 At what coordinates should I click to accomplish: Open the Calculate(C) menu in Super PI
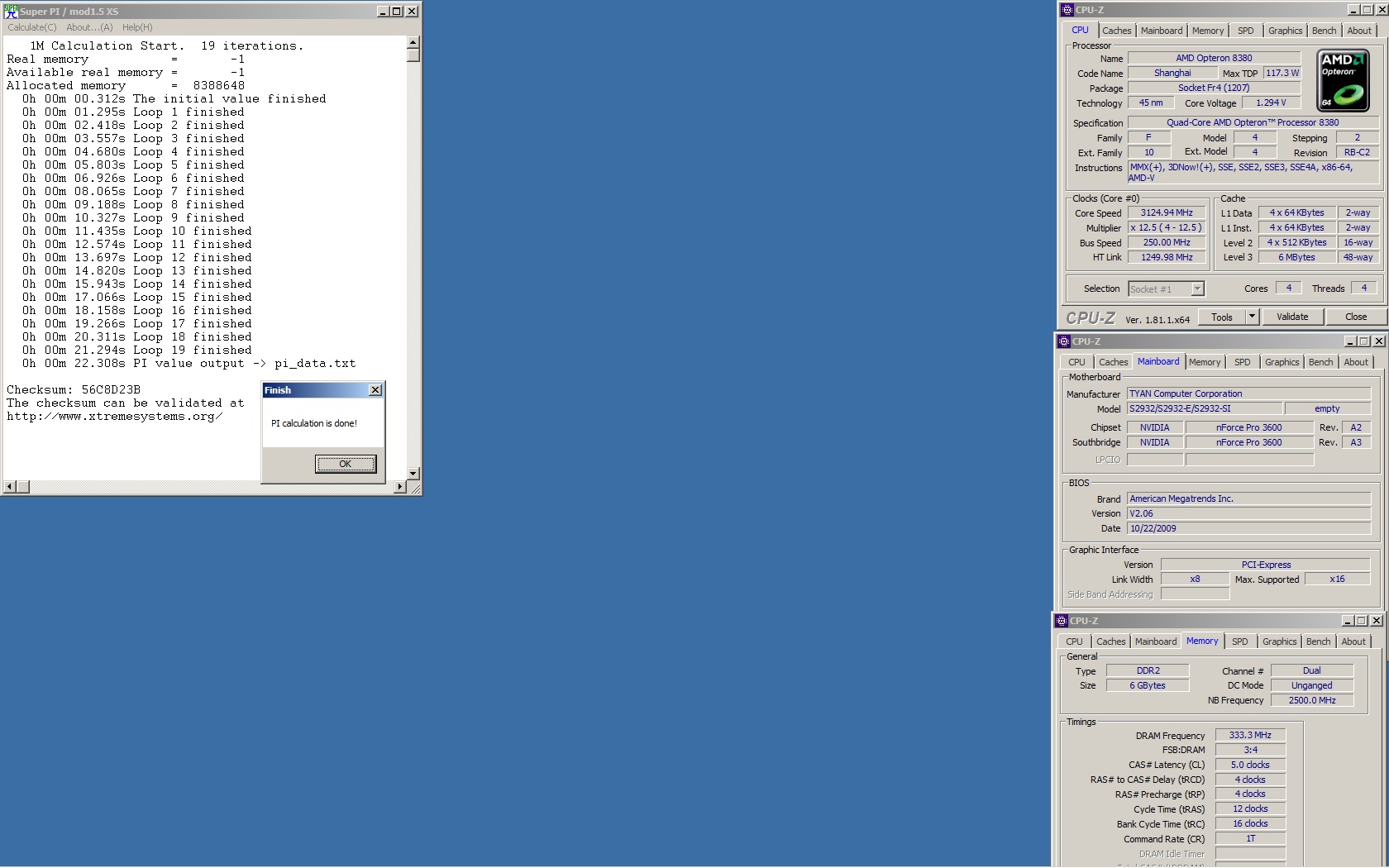click(x=32, y=27)
